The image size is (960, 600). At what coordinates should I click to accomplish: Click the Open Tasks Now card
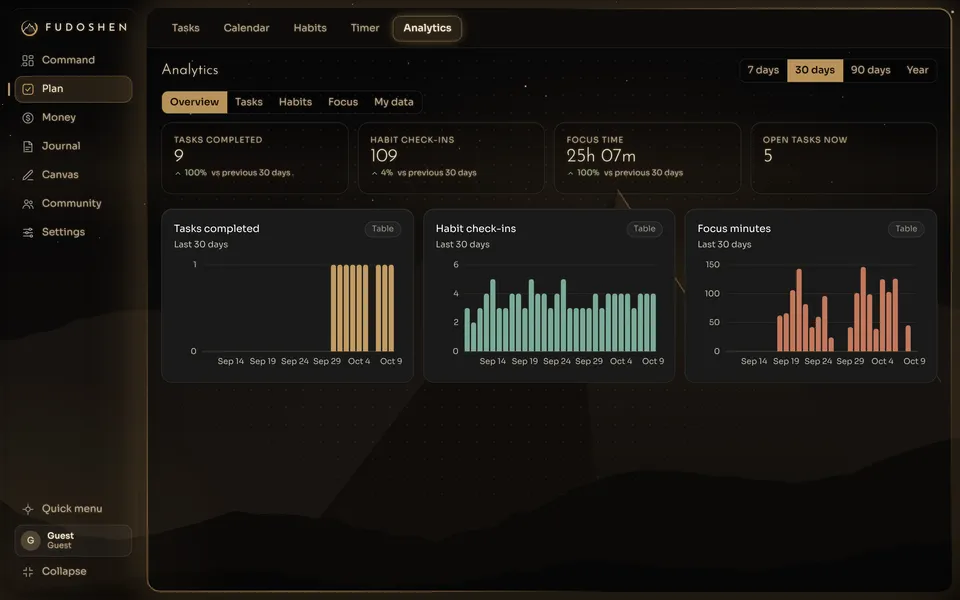coord(844,159)
